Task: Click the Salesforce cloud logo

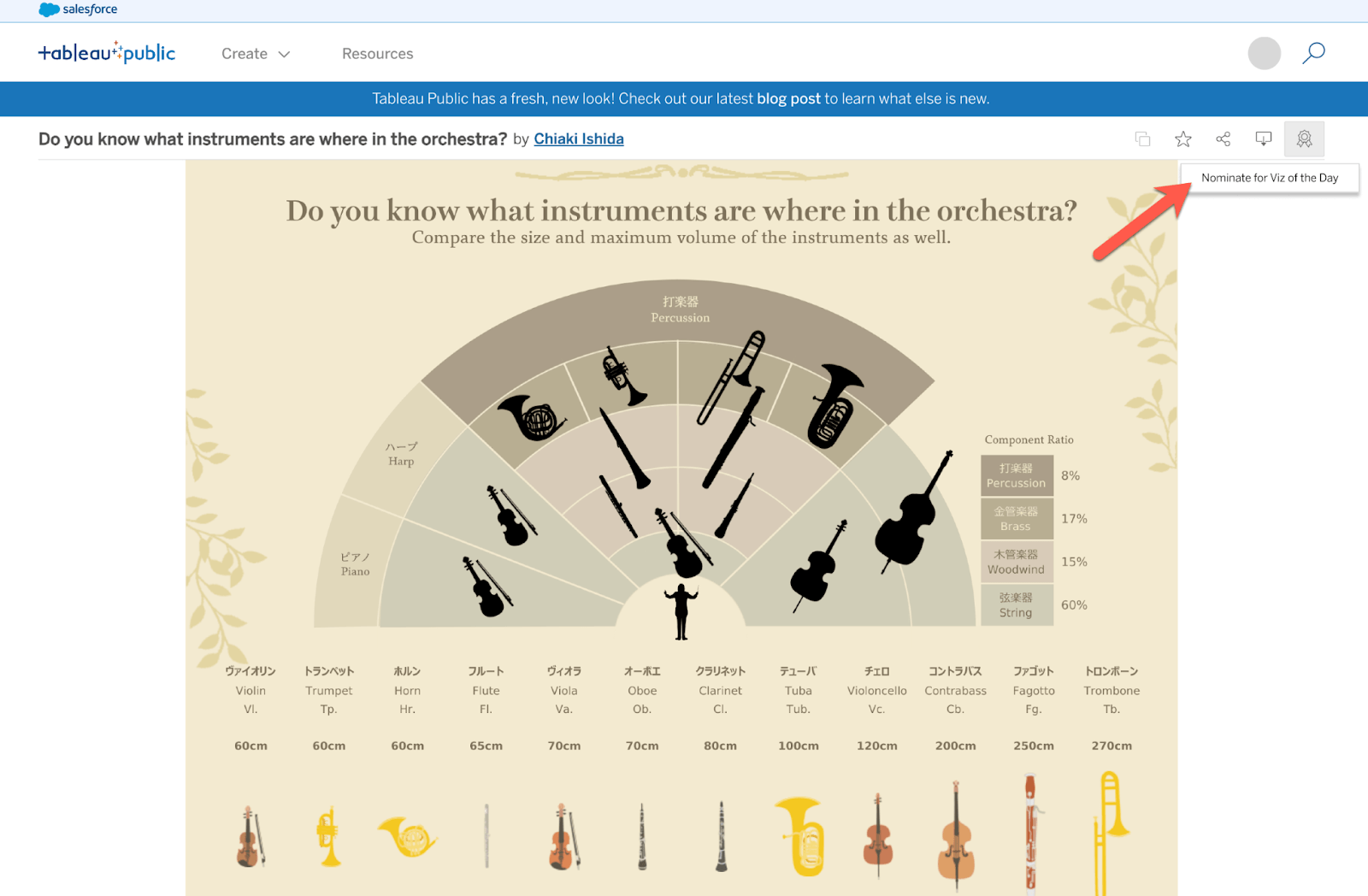Action: (45, 9)
